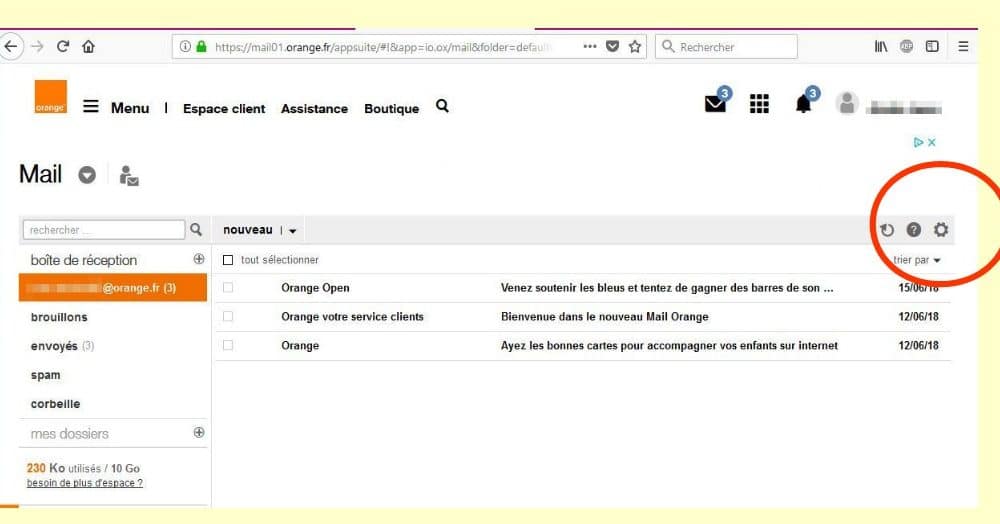Click sender Orange votre service clients
Screen dimensions: 1000x524
coord(352,316)
